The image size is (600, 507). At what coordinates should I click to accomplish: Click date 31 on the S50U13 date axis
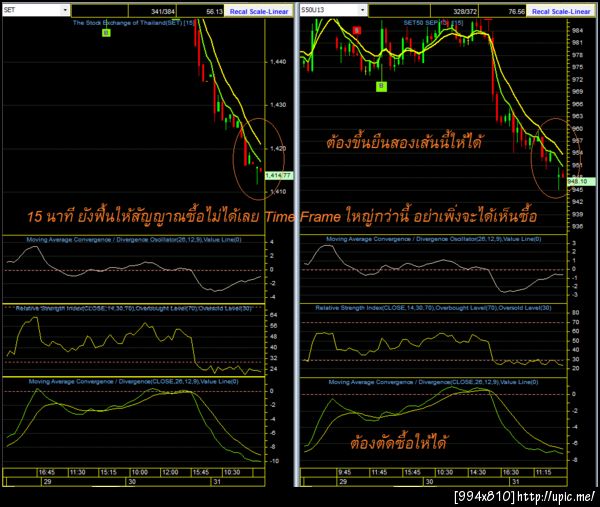tap(516, 481)
